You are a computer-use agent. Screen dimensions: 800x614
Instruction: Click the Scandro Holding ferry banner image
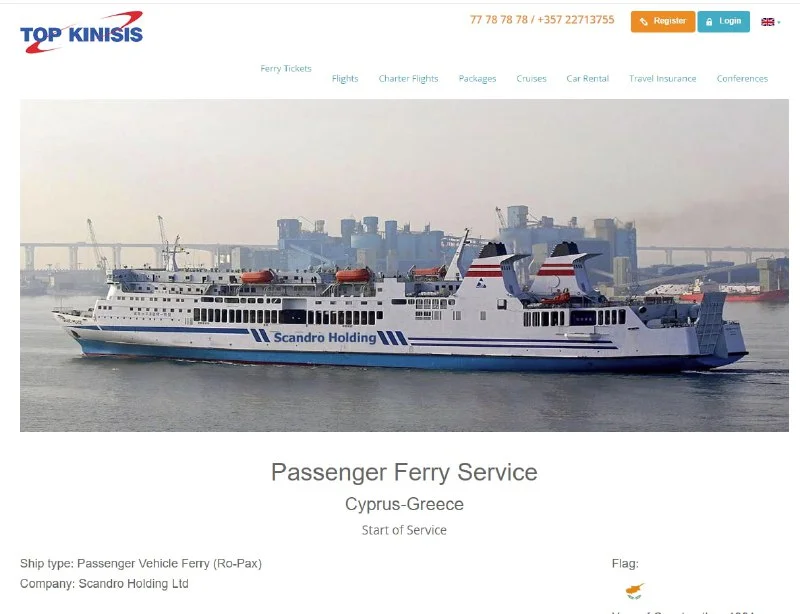click(x=404, y=265)
